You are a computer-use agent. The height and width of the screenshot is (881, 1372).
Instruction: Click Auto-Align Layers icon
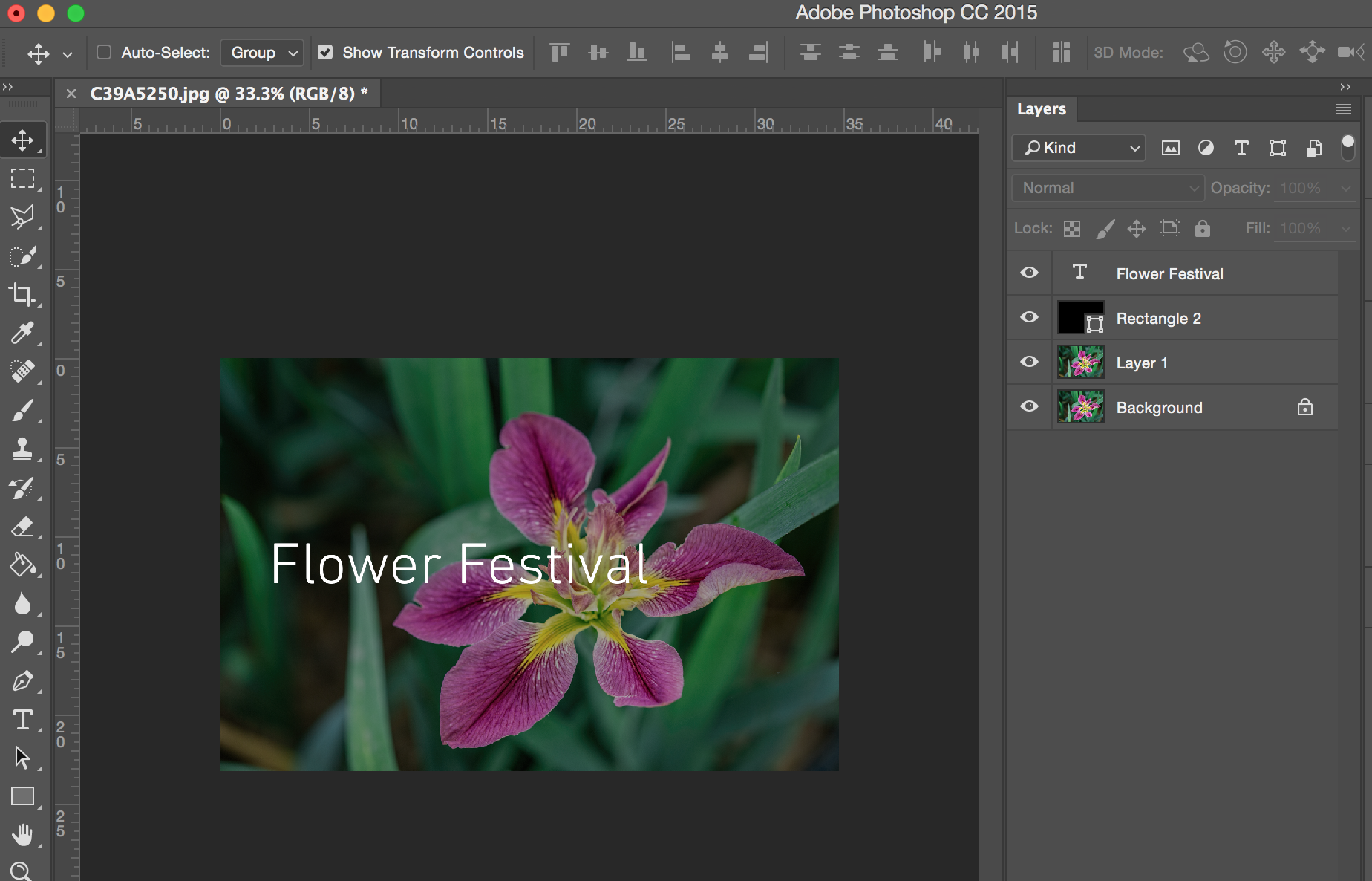1062,52
